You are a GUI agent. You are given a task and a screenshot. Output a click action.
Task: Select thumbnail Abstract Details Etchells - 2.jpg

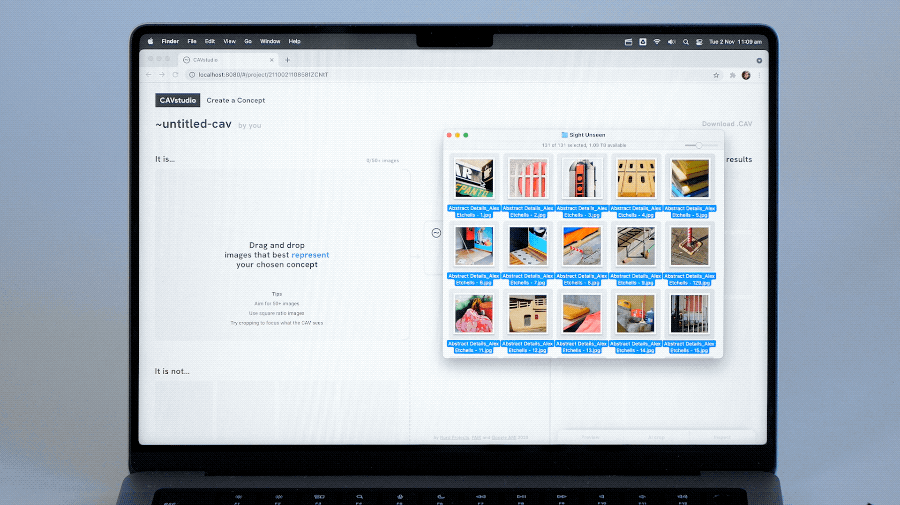[x=527, y=178]
